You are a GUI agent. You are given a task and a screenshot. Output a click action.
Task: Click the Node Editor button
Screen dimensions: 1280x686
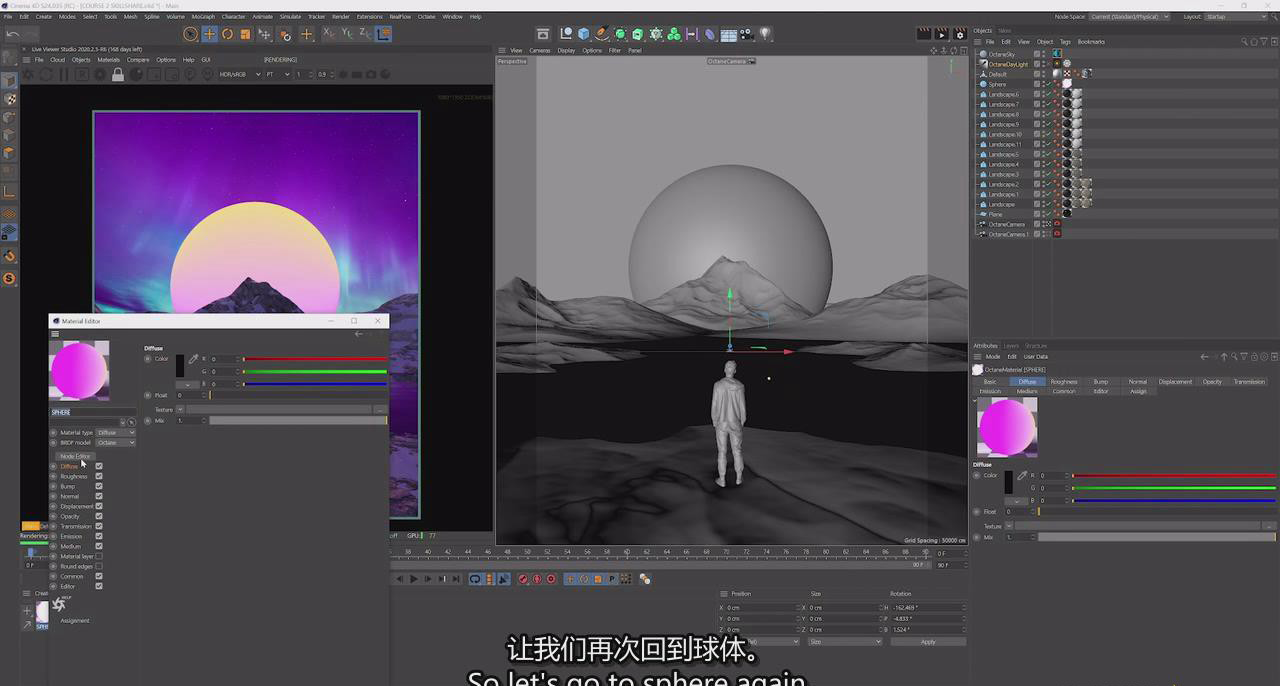(75, 456)
